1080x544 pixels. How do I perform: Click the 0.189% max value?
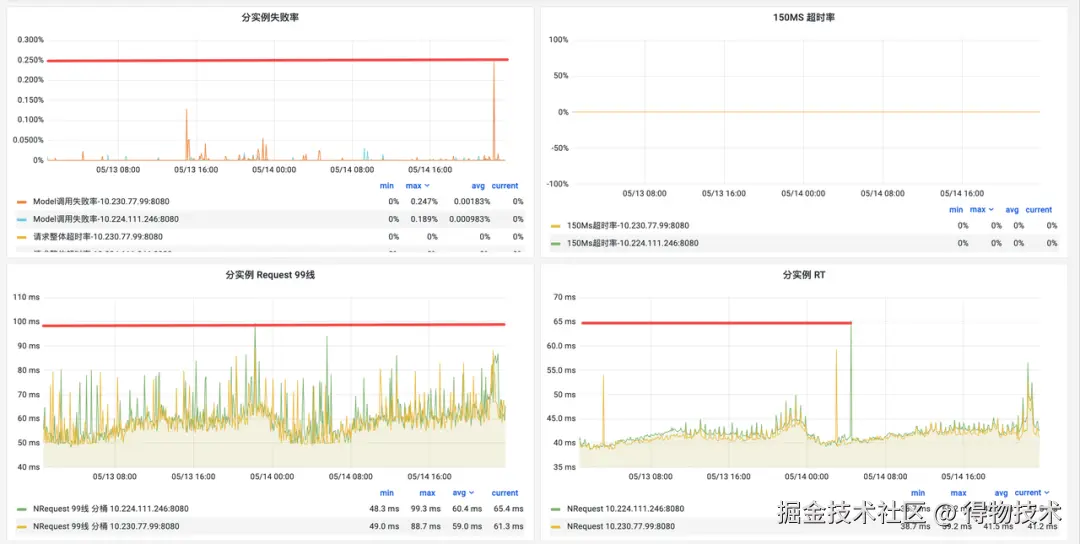click(424, 219)
